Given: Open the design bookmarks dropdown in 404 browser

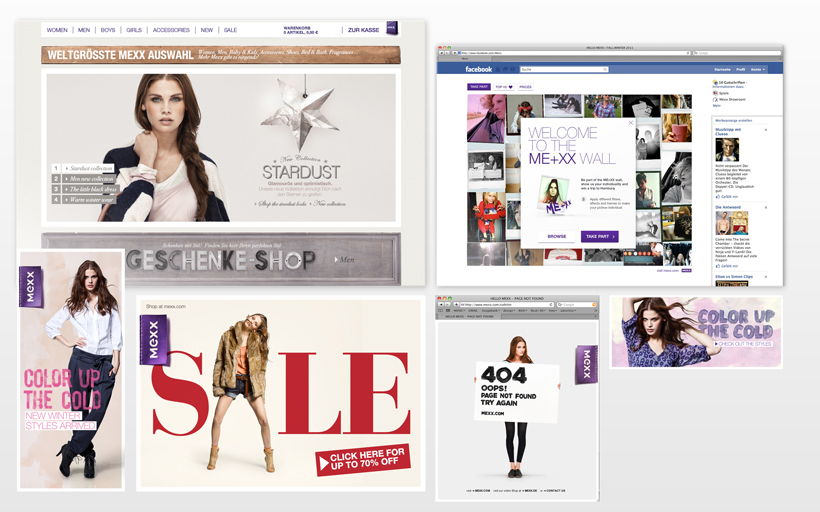Looking at the screenshot, I should 508,310.
